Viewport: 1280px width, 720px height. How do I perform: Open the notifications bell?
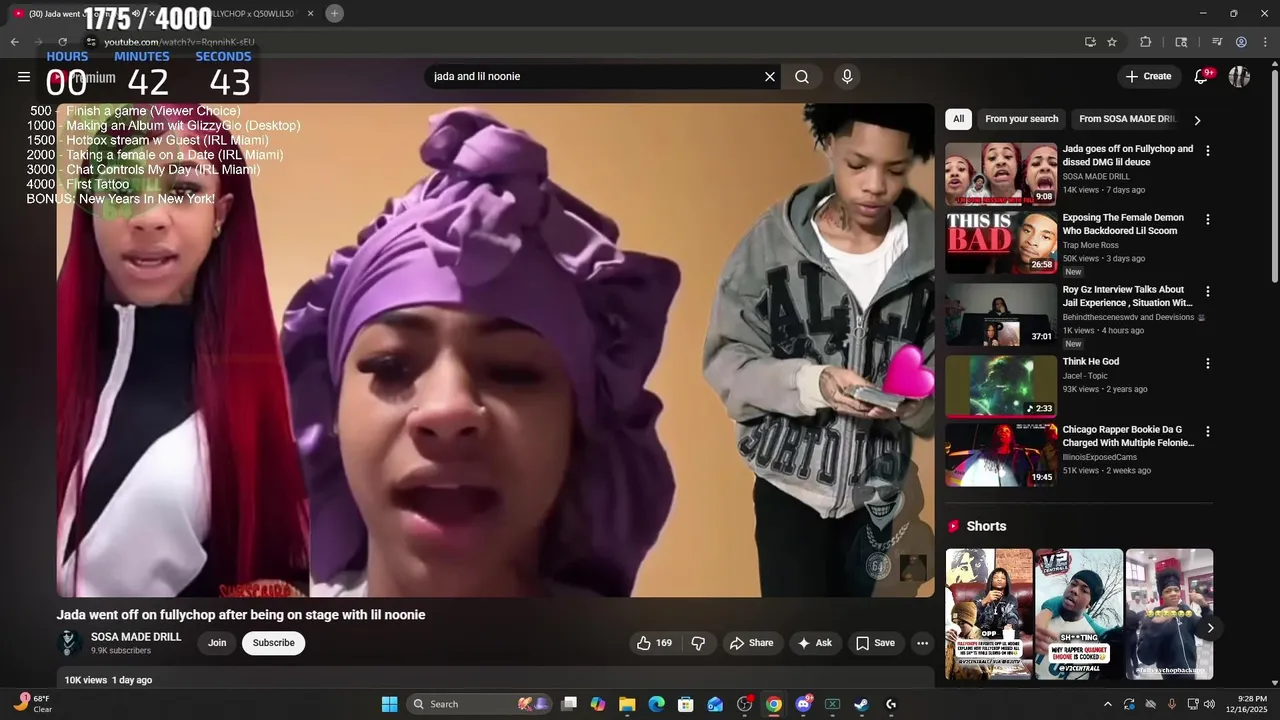pyautogui.click(x=1203, y=76)
